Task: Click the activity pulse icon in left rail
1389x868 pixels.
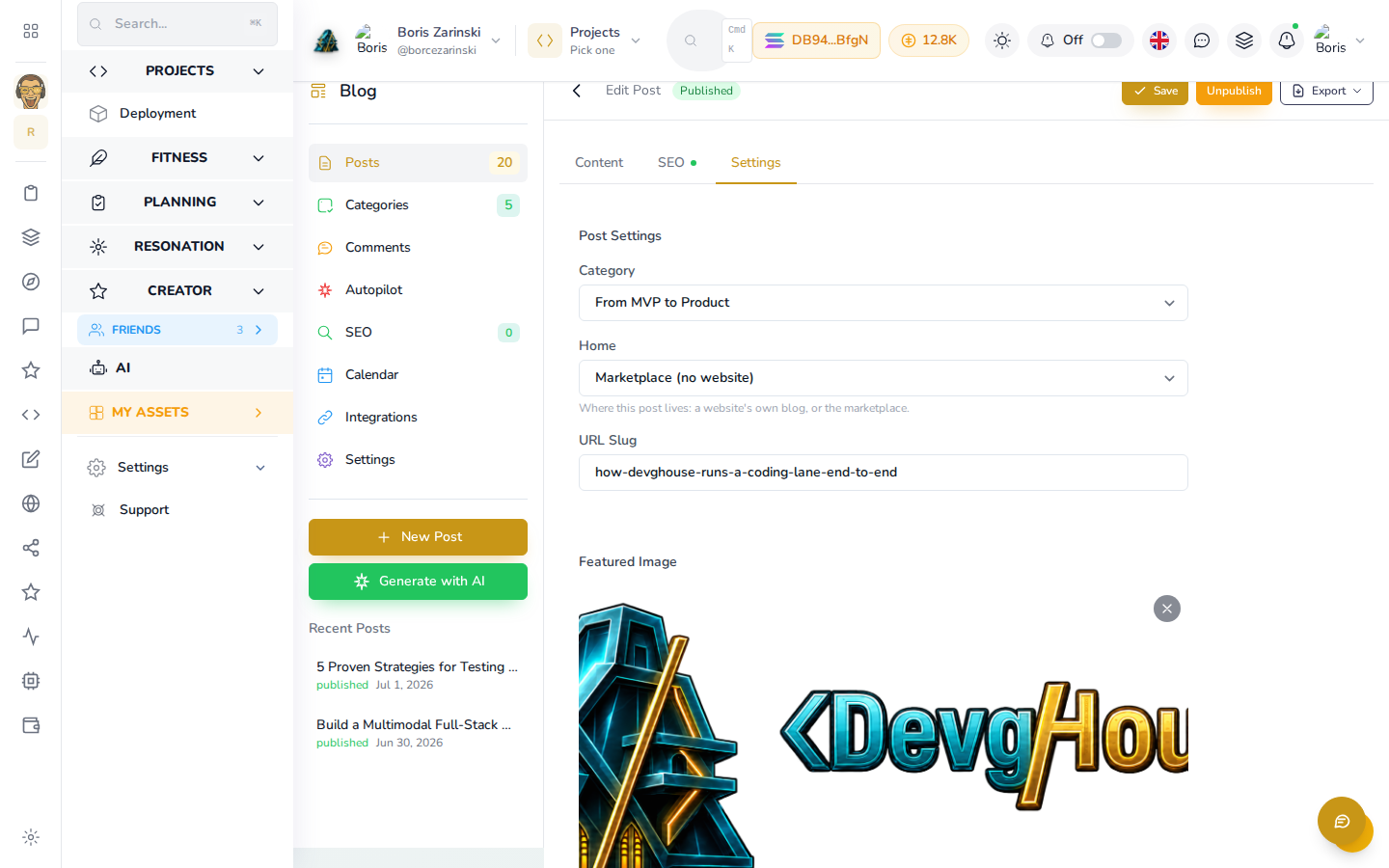Action: 31,637
